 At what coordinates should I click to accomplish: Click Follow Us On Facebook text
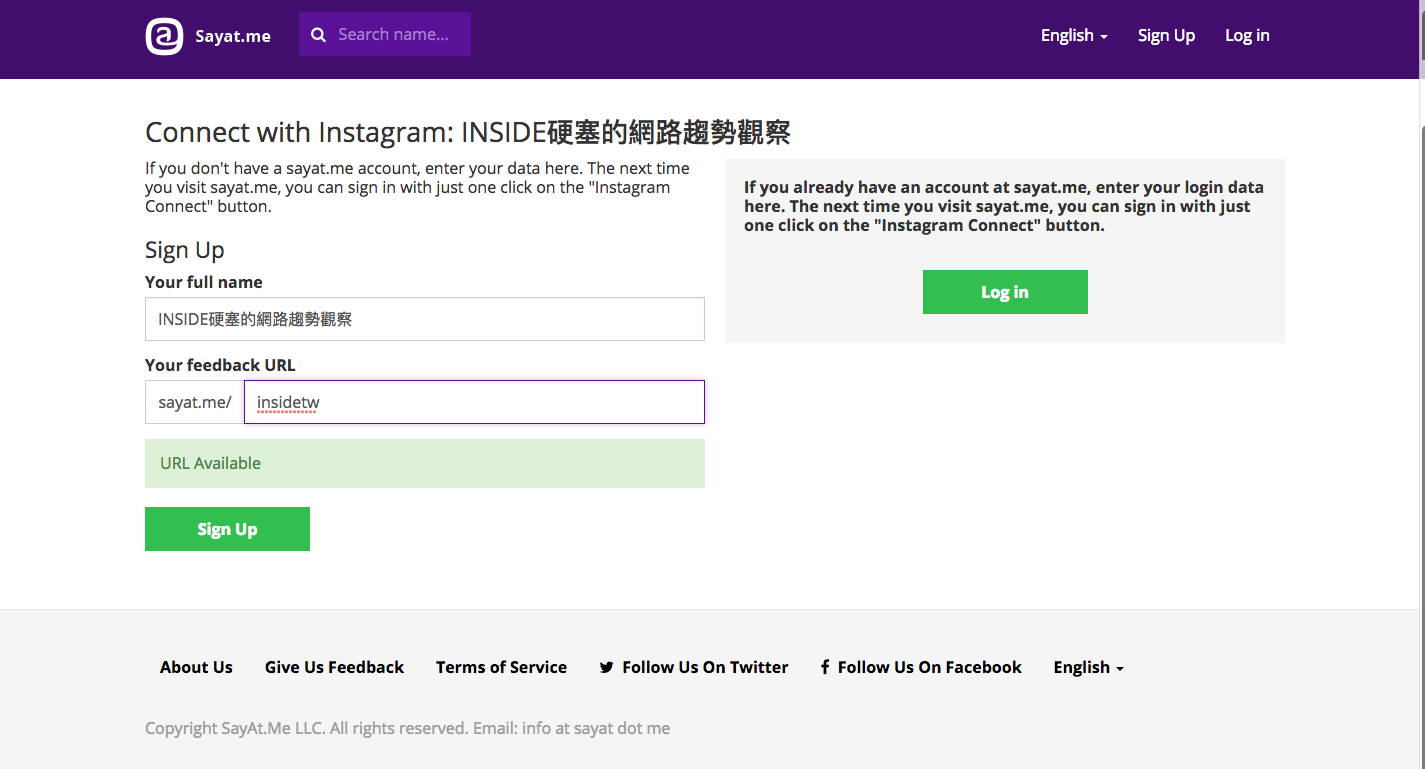click(x=930, y=667)
